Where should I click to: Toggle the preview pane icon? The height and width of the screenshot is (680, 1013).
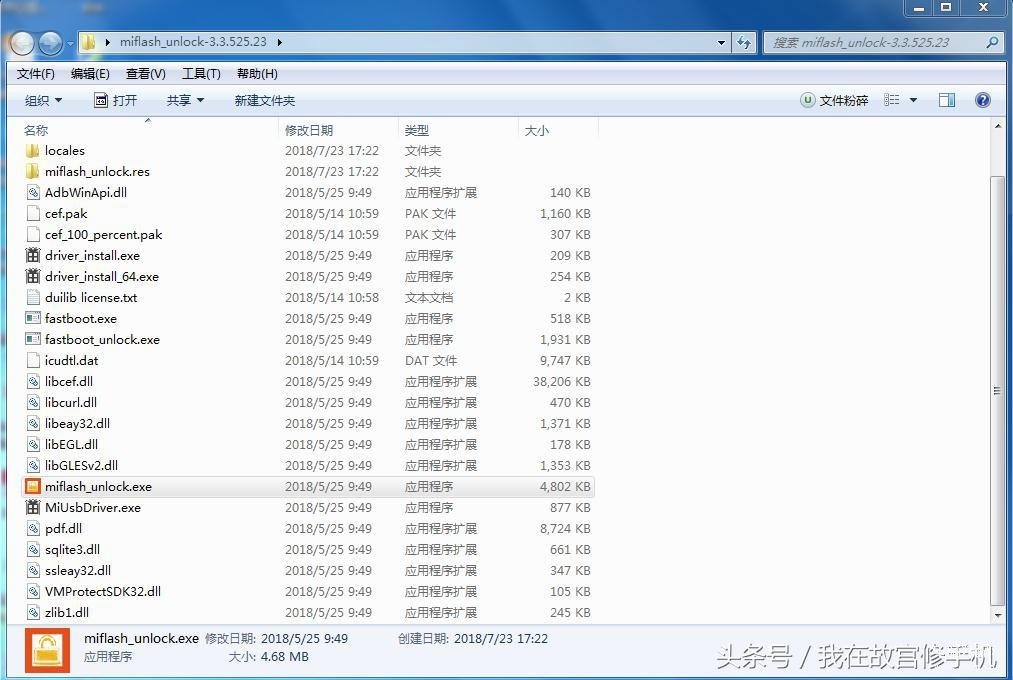pyautogui.click(x=947, y=100)
